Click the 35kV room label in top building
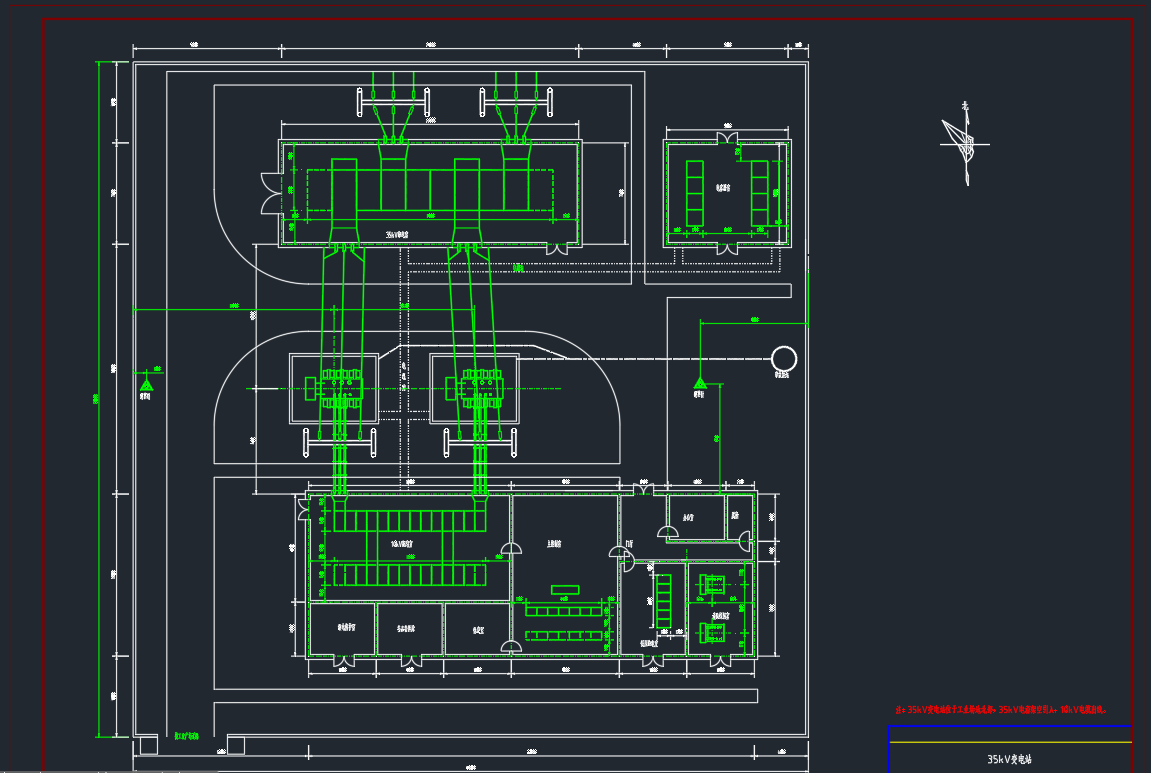Image resolution: width=1151 pixels, height=773 pixels. 397,234
